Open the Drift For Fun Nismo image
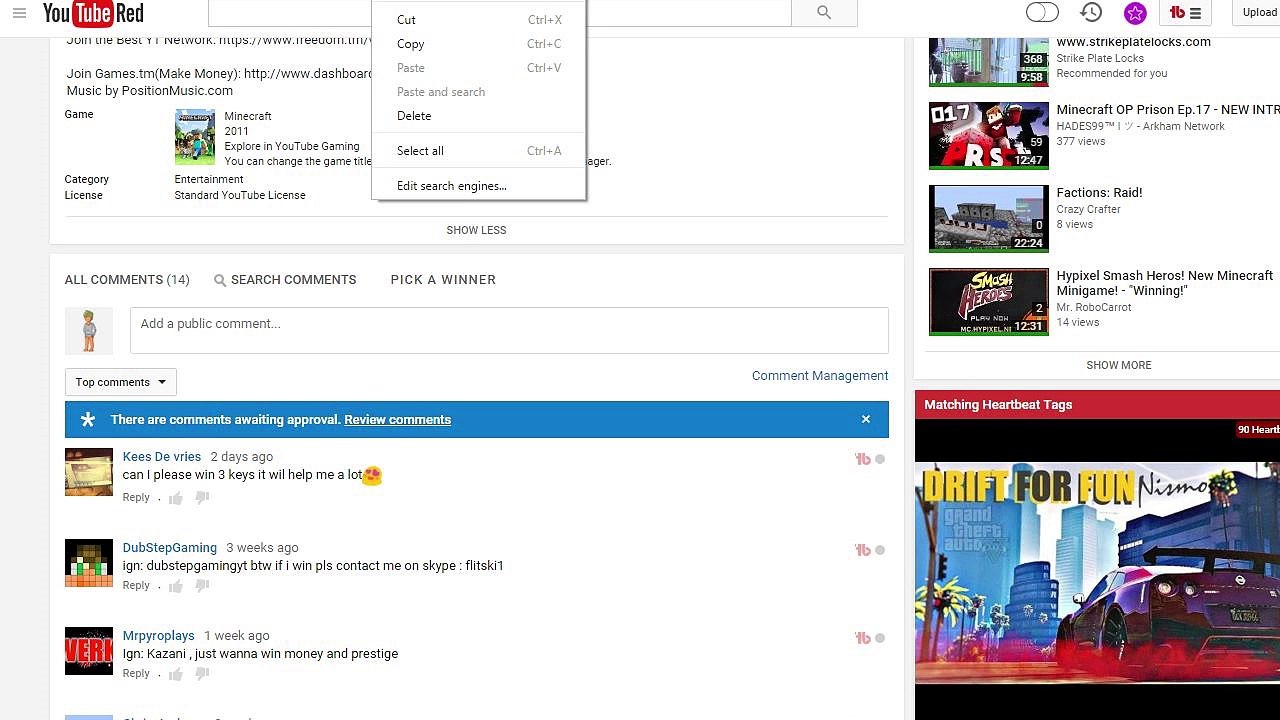 point(1097,574)
